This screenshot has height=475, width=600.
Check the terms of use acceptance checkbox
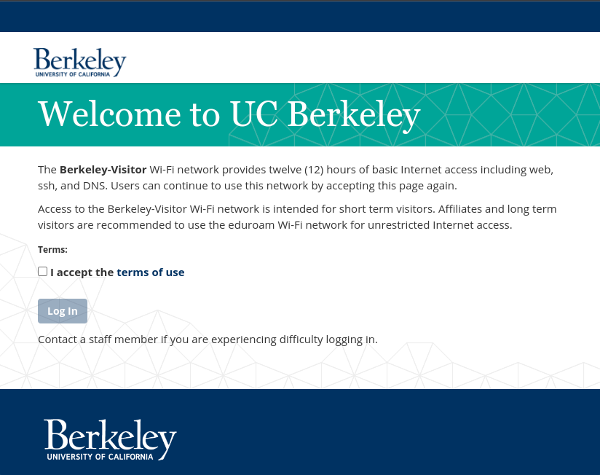click(42, 271)
